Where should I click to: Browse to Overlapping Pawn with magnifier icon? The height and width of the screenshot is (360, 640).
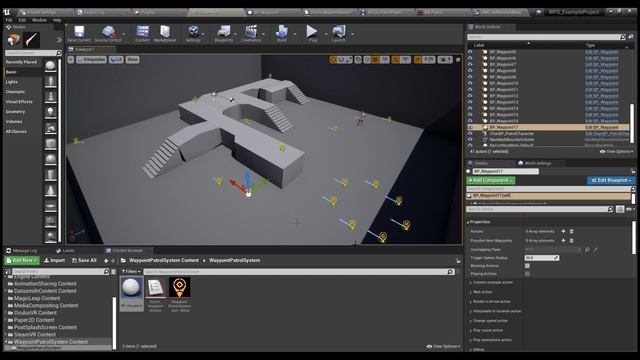(587, 249)
